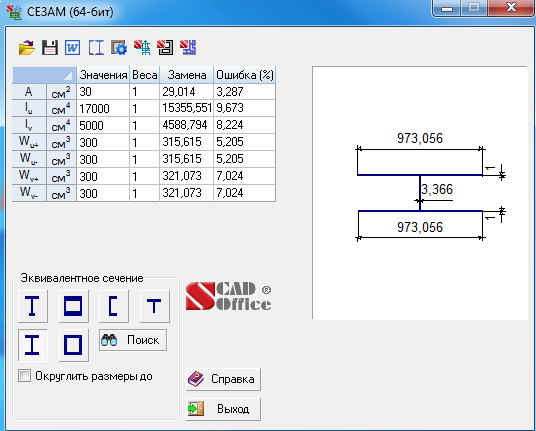Click the Значения column header
Image resolution: width=536 pixels, height=431 pixels.
coord(103,75)
